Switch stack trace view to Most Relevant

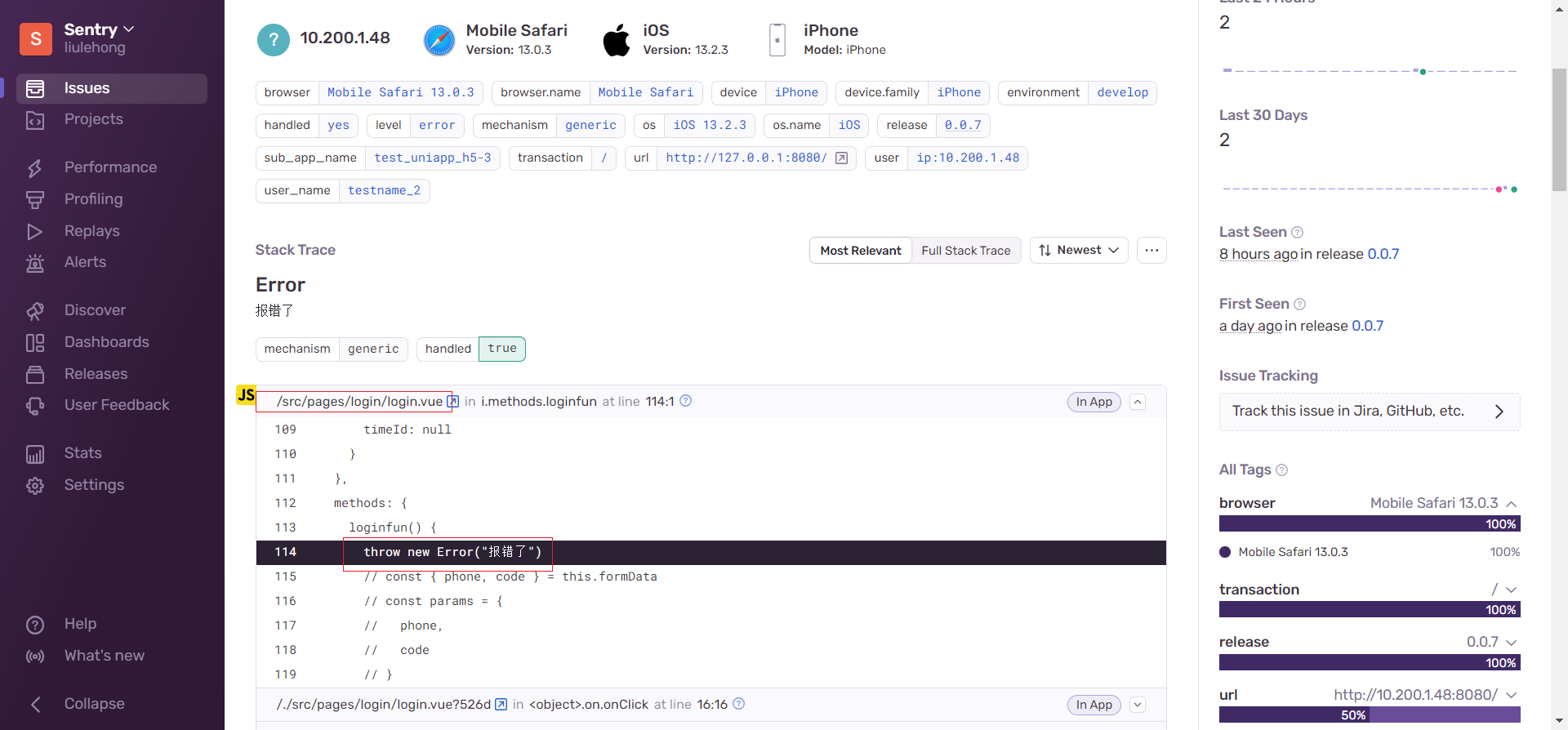point(860,251)
